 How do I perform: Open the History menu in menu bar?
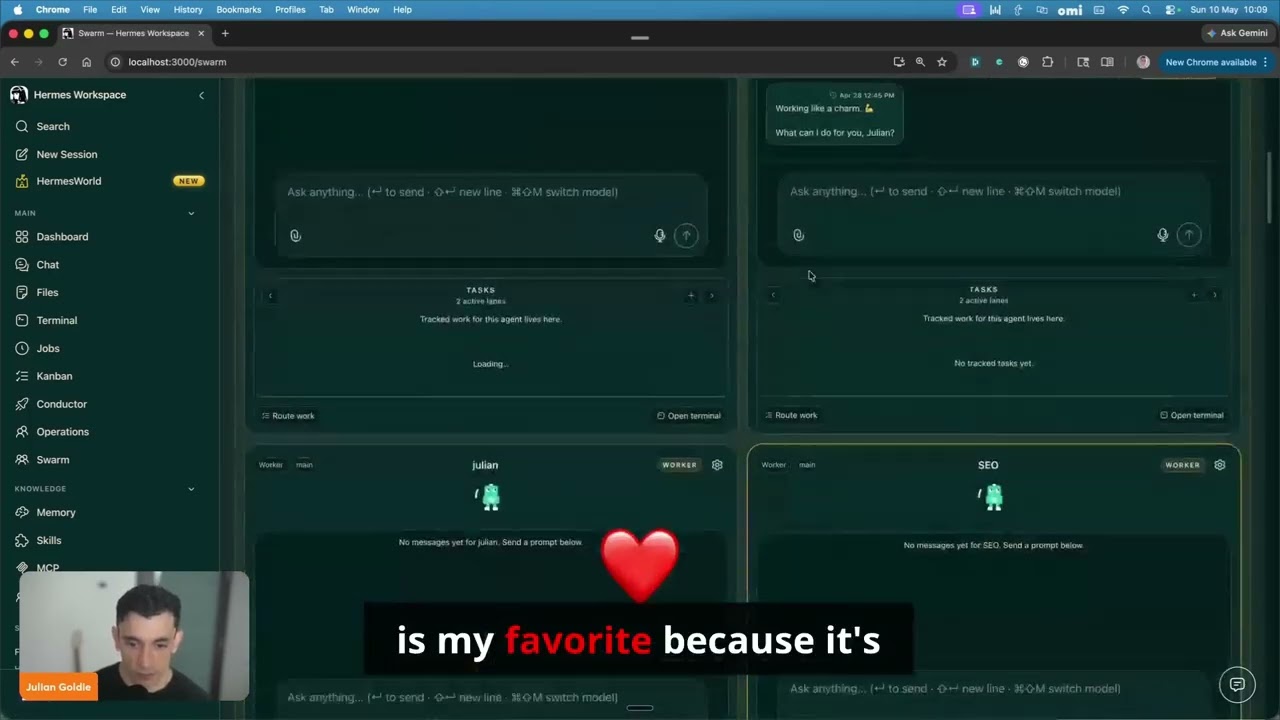tap(188, 9)
